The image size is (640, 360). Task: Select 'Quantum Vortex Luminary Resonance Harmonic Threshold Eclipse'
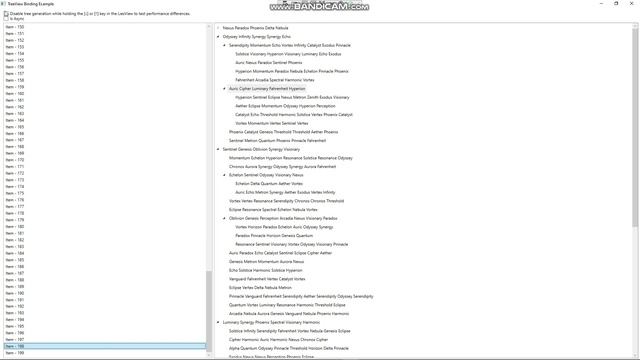[x=287, y=305]
